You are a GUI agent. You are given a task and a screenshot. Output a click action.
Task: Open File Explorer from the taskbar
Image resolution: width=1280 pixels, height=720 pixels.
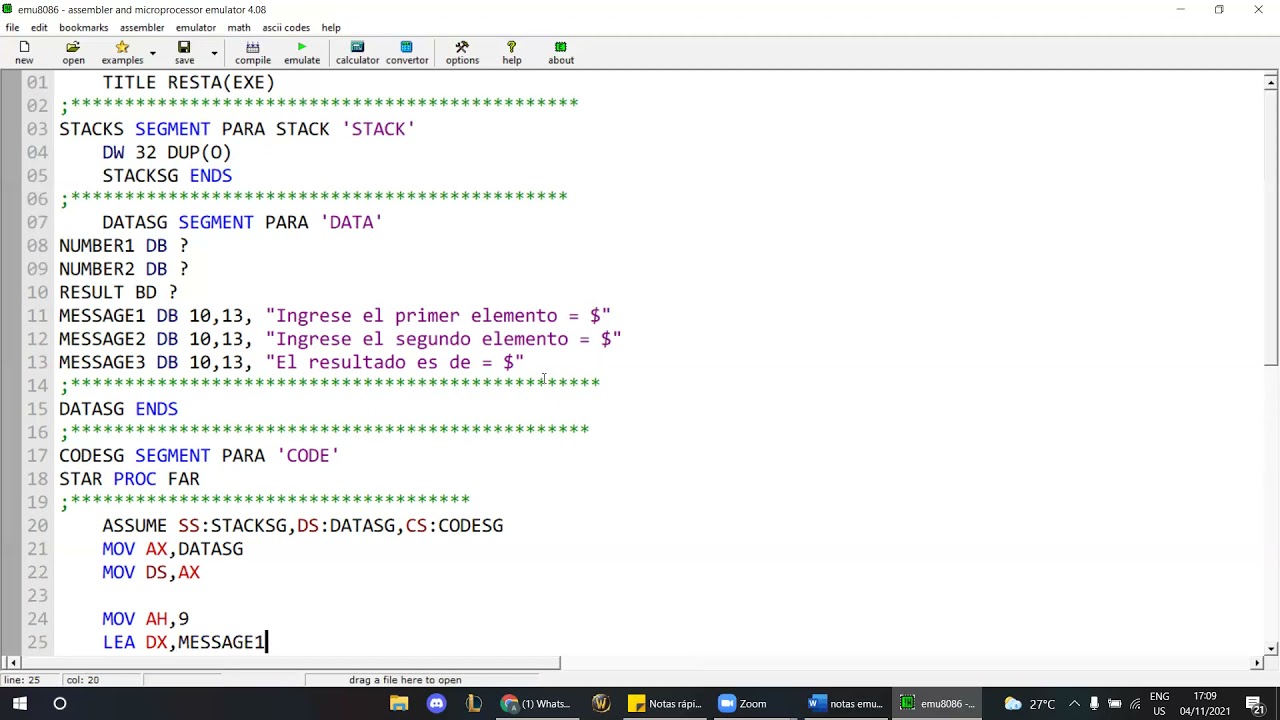click(399, 704)
